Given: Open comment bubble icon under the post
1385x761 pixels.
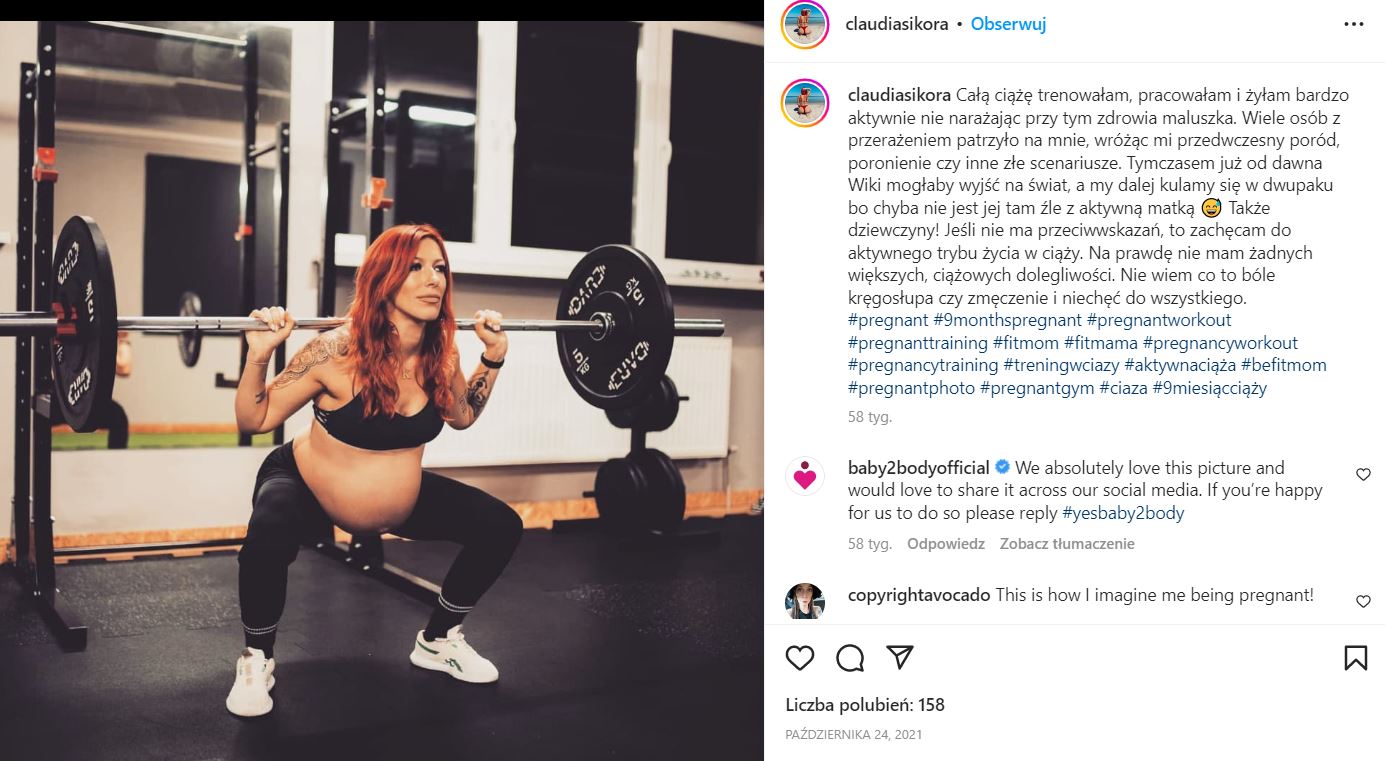Looking at the screenshot, I should click(x=850, y=657).
